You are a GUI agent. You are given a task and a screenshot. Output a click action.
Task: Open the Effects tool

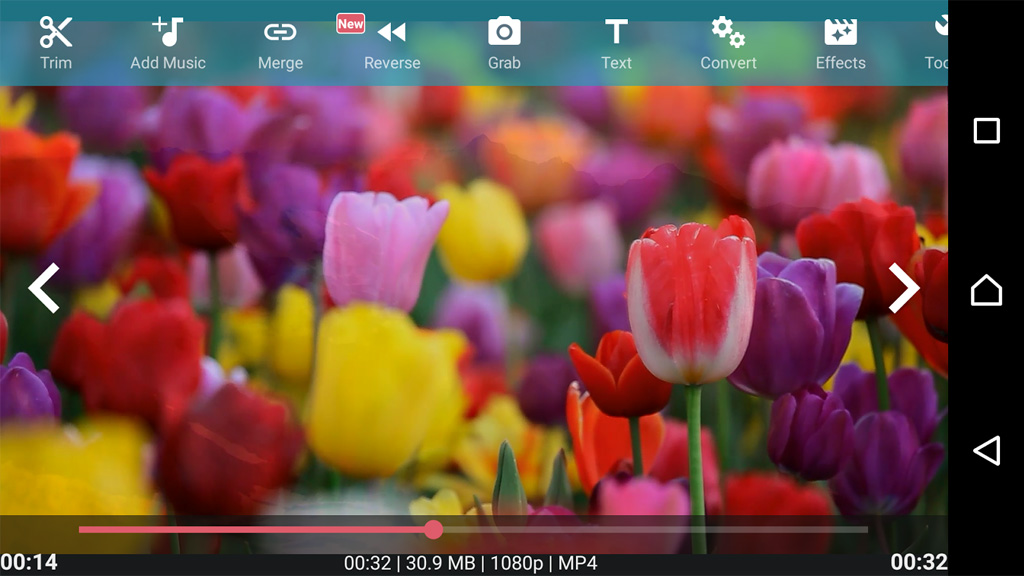[x=840, y=44]
